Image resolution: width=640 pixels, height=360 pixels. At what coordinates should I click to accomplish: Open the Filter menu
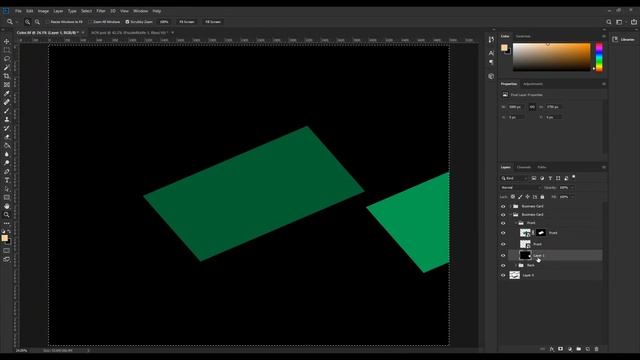(x=101, y=11)
